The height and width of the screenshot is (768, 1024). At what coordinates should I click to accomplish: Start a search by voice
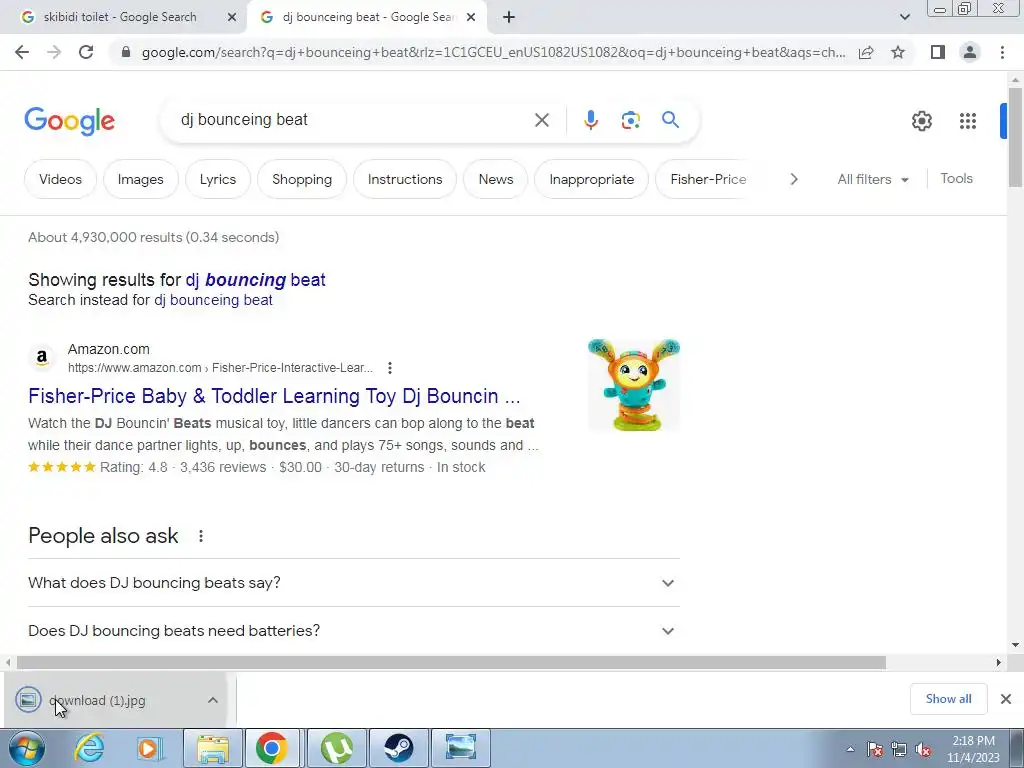pos(590,120)
